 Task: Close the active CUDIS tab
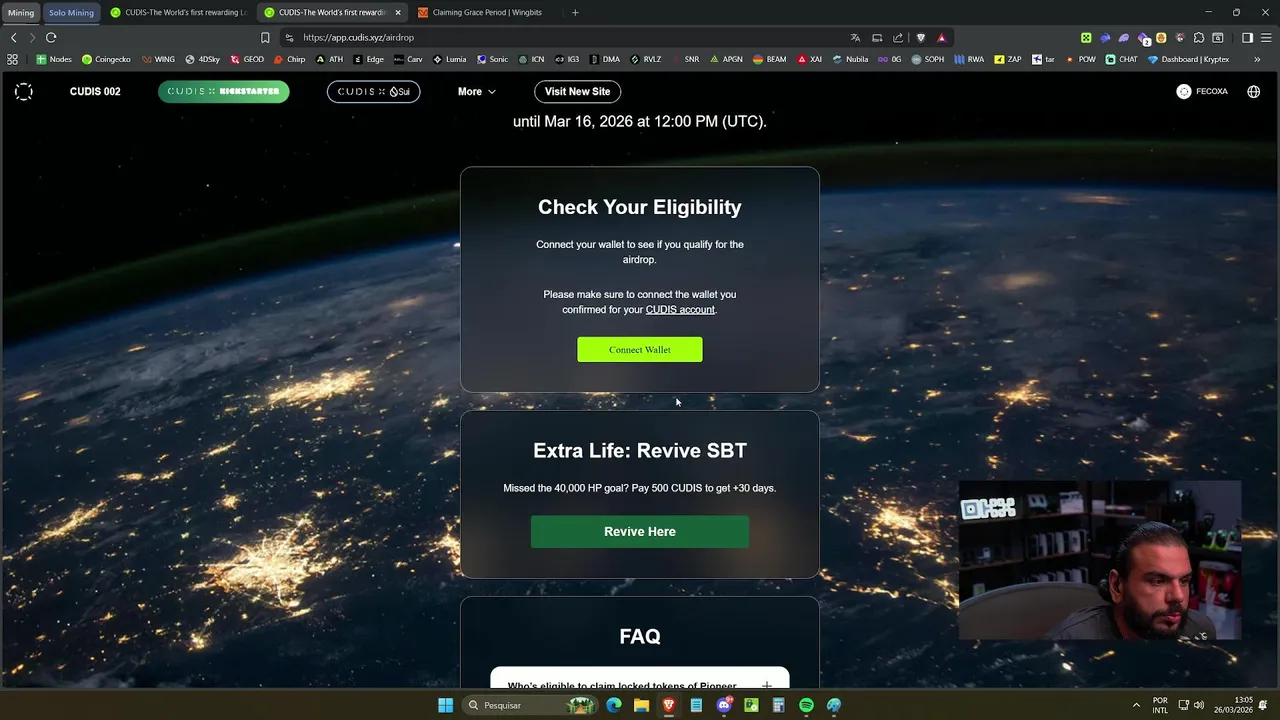coord(398,13)
